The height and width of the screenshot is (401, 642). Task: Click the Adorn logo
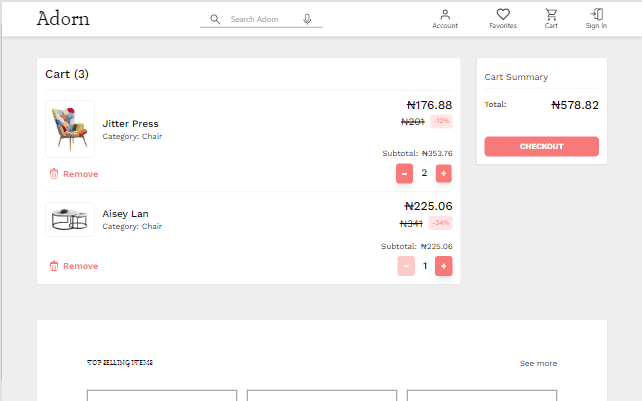coord(63,19)
